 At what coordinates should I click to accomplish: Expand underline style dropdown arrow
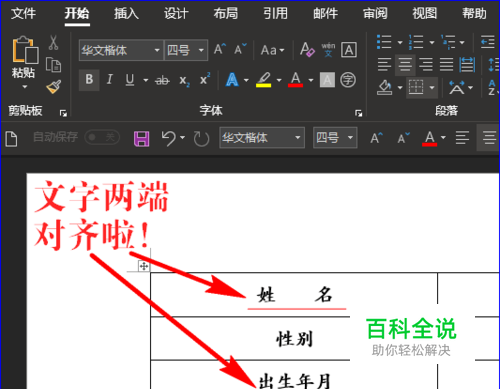point(146,80)
